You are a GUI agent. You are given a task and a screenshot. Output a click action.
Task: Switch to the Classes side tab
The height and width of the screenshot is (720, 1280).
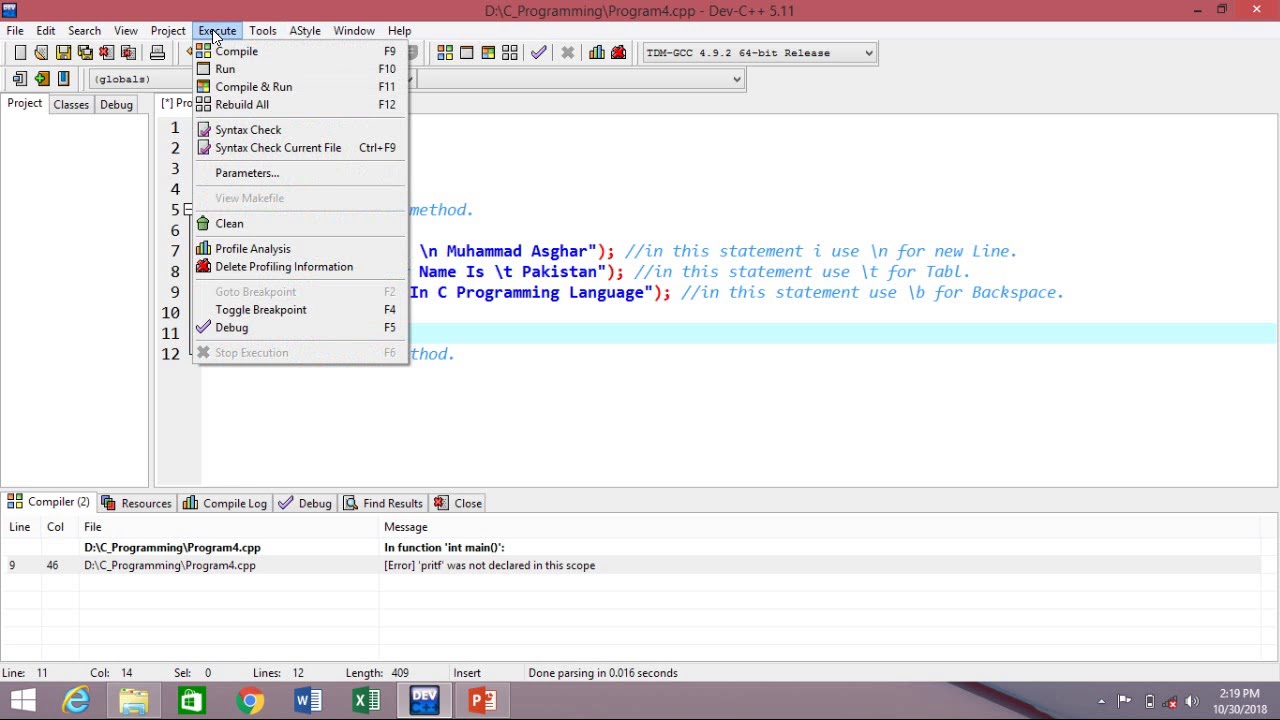[x=71, y=105]
